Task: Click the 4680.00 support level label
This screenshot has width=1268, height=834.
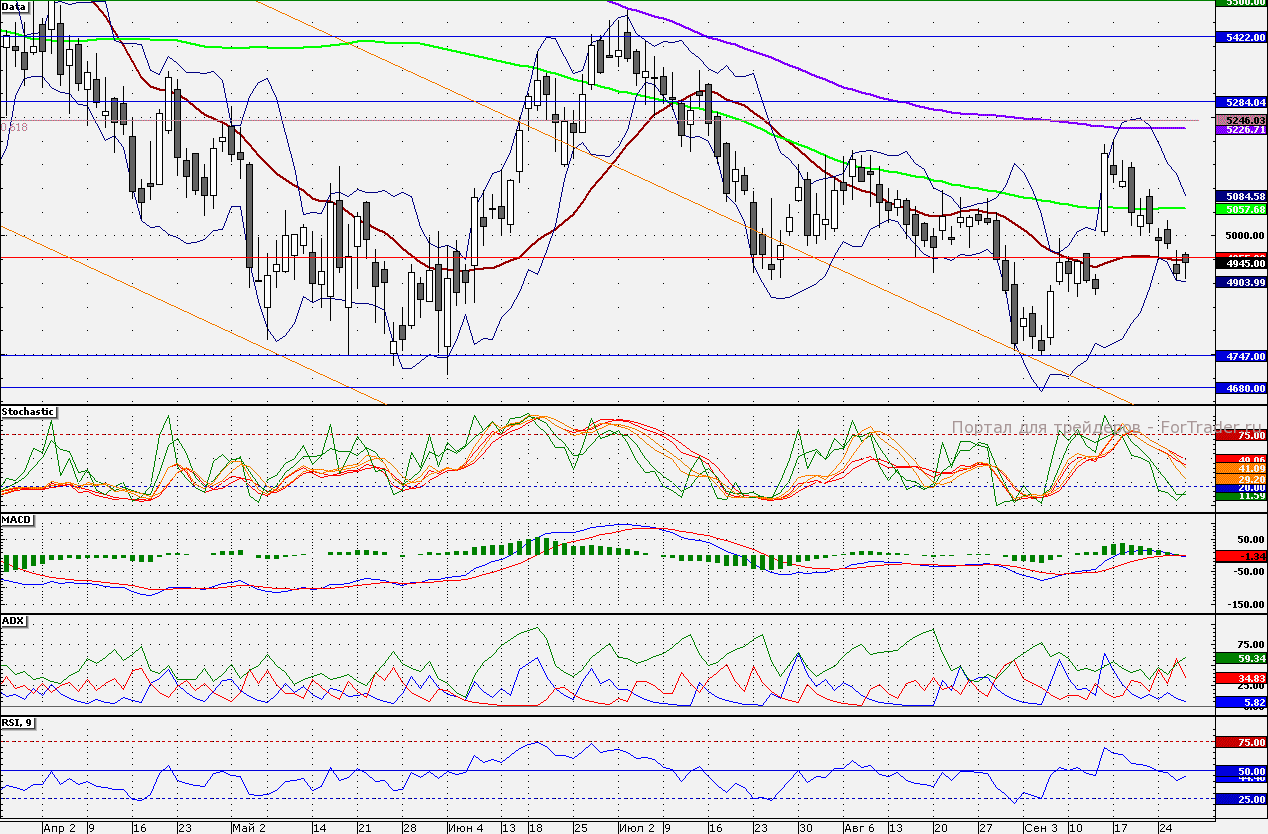Action: tap(1240, 388)
